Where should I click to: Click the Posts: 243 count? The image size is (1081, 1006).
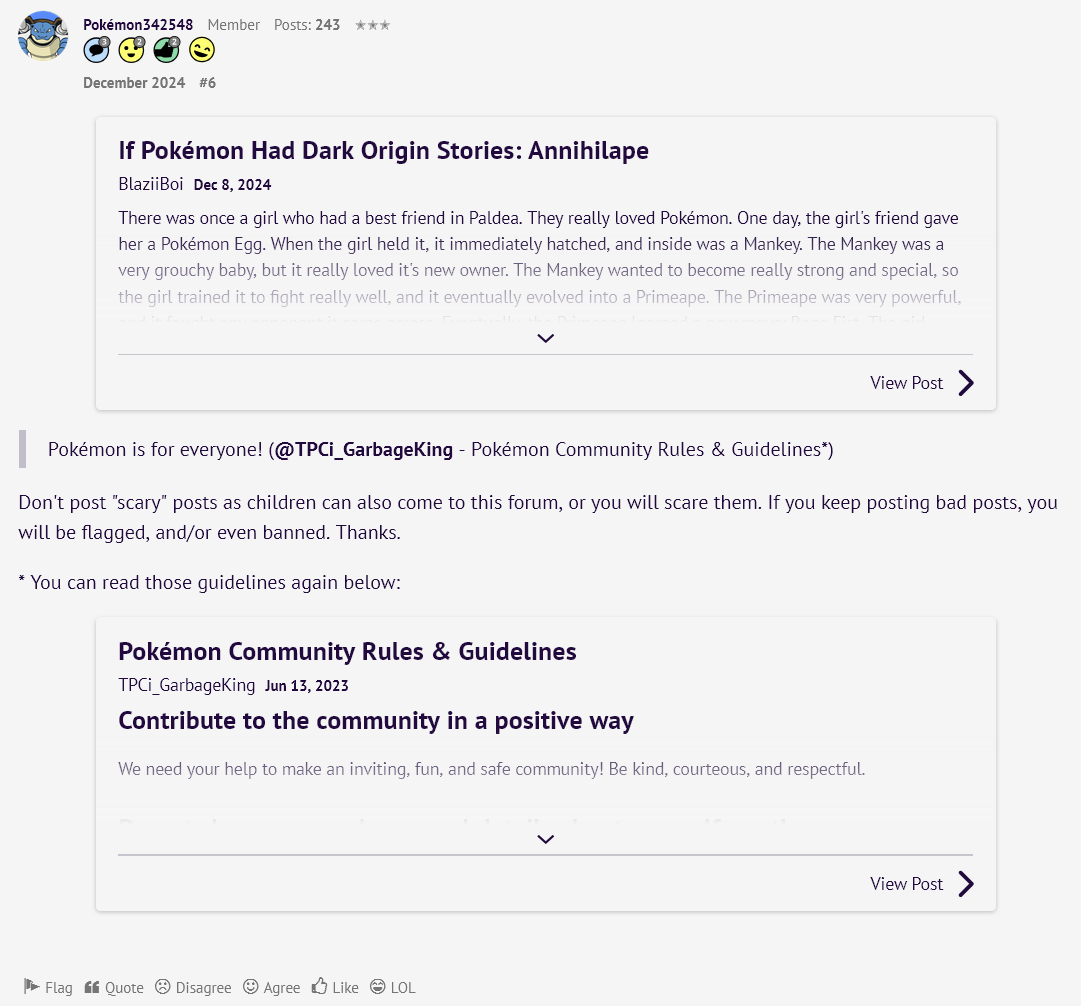(307, 25)
